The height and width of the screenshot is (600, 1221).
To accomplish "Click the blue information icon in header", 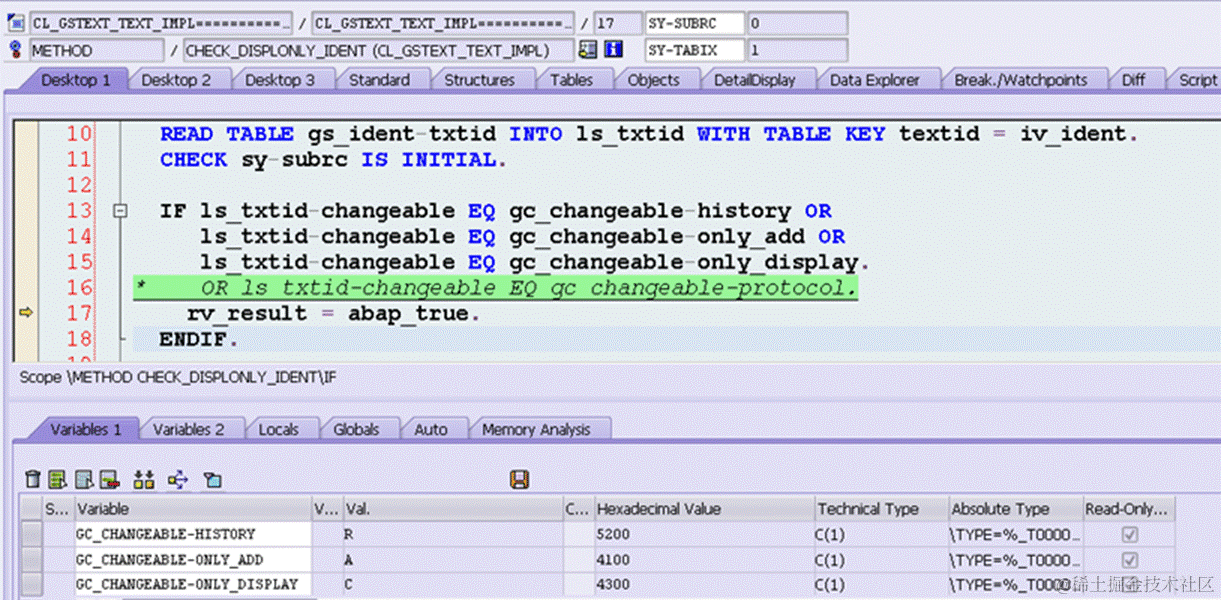I will click(x=613, y=50).
